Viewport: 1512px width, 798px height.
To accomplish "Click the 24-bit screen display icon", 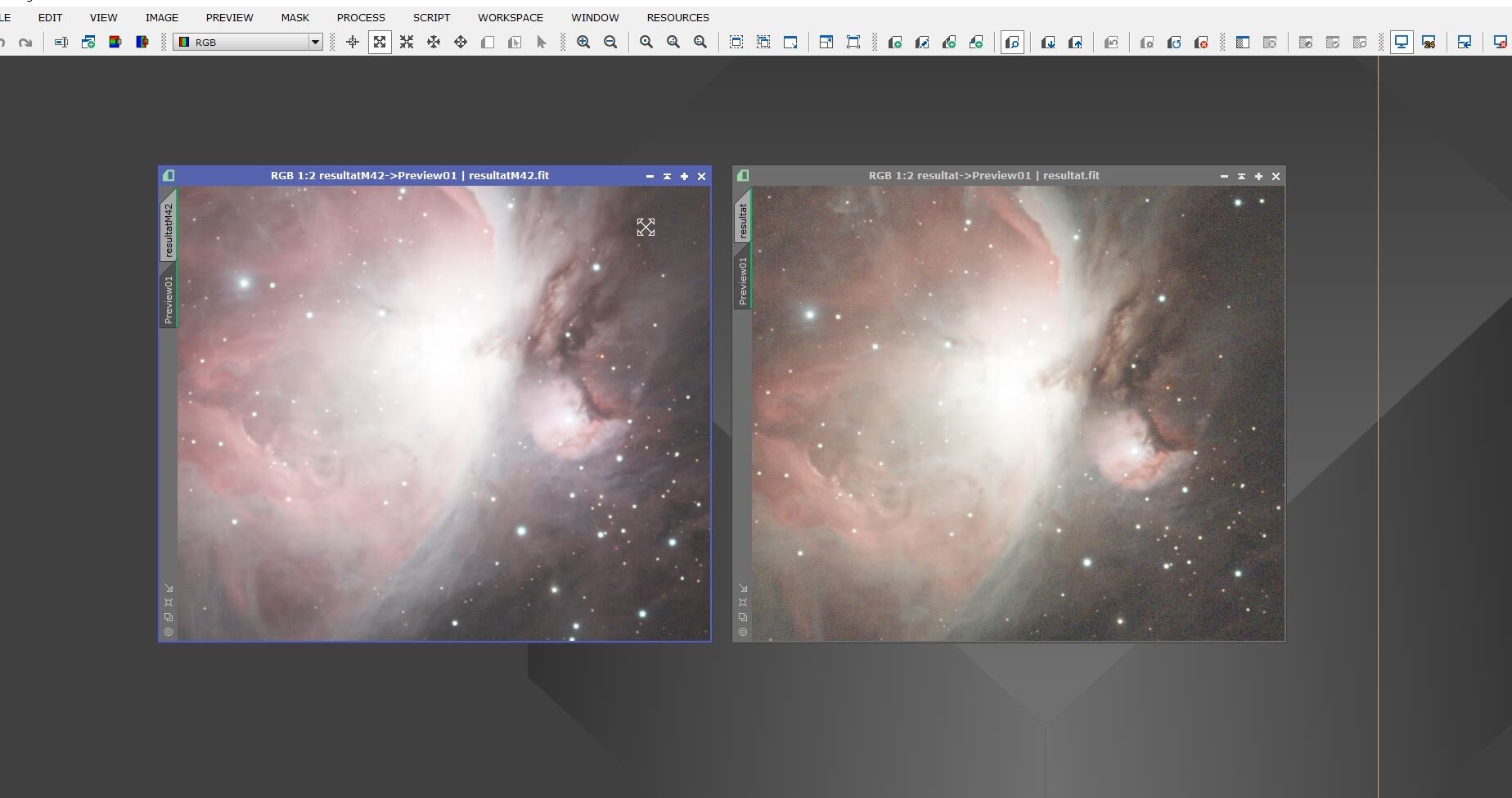I will coord(1429,43).
